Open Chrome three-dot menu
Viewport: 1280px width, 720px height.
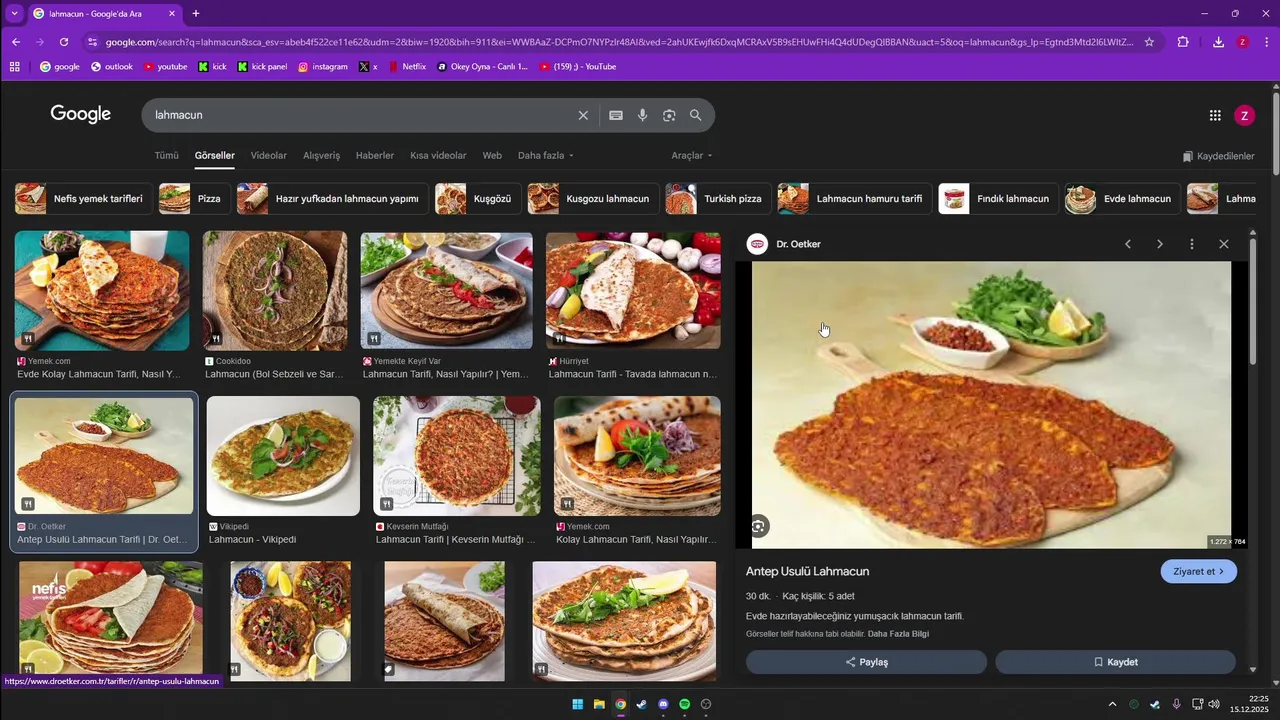pos(1267,42)
